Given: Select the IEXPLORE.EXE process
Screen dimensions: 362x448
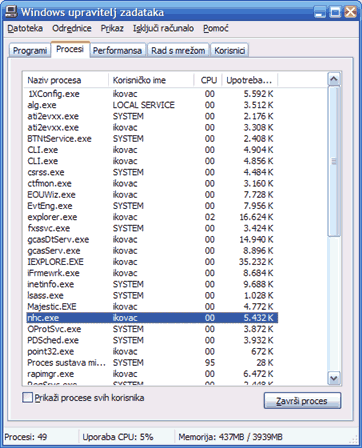Looking at the screenshot, I should click(151, 262).
